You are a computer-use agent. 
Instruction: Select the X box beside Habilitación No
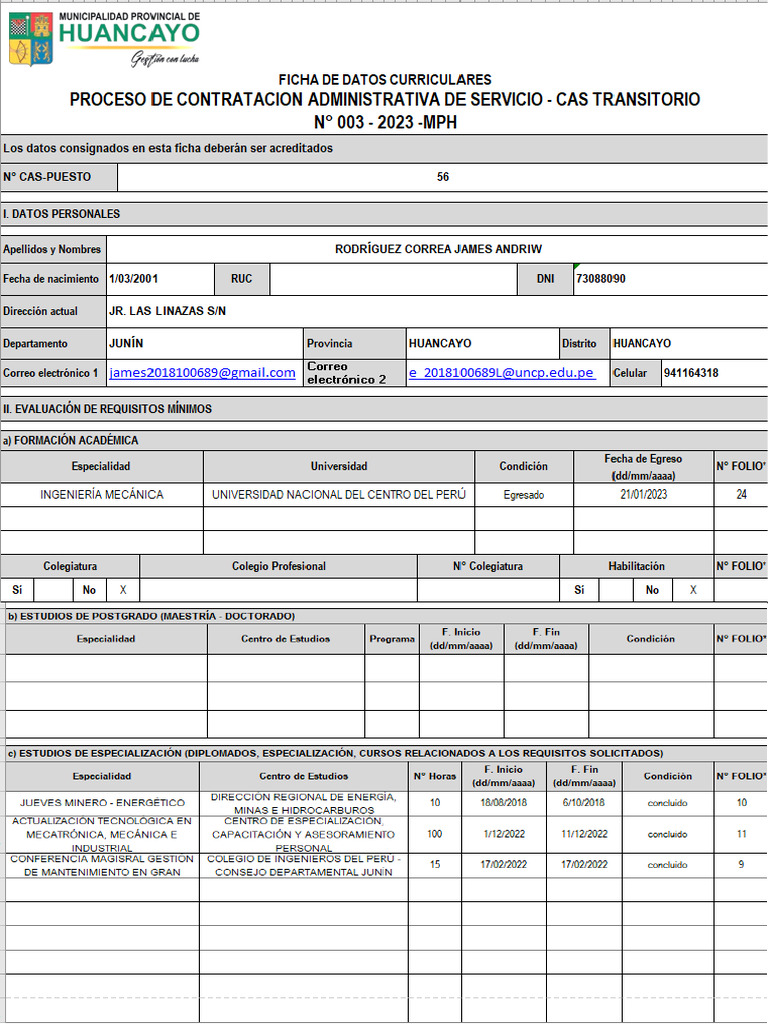692,590
